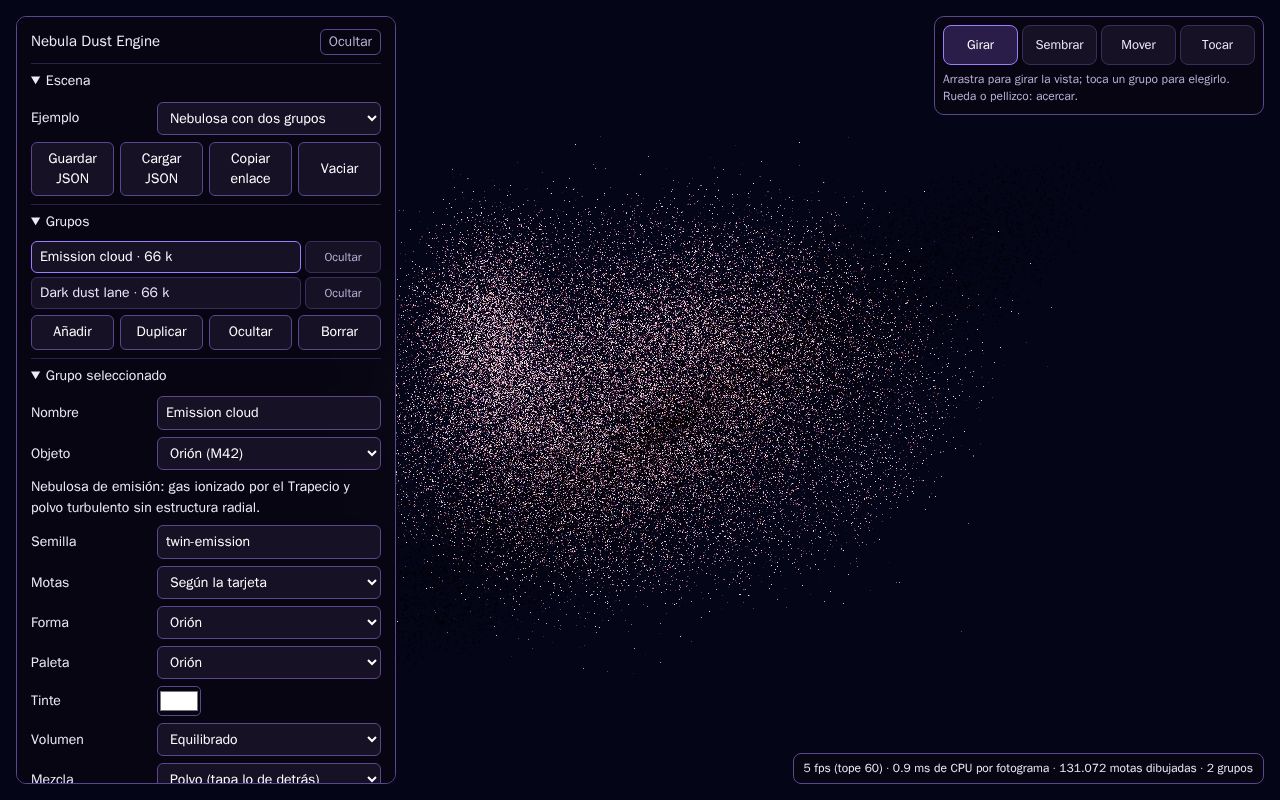The width and height of the screenshot is (1280, 800).
Task: Open the Forma dropdown
Action: [269, 622]
